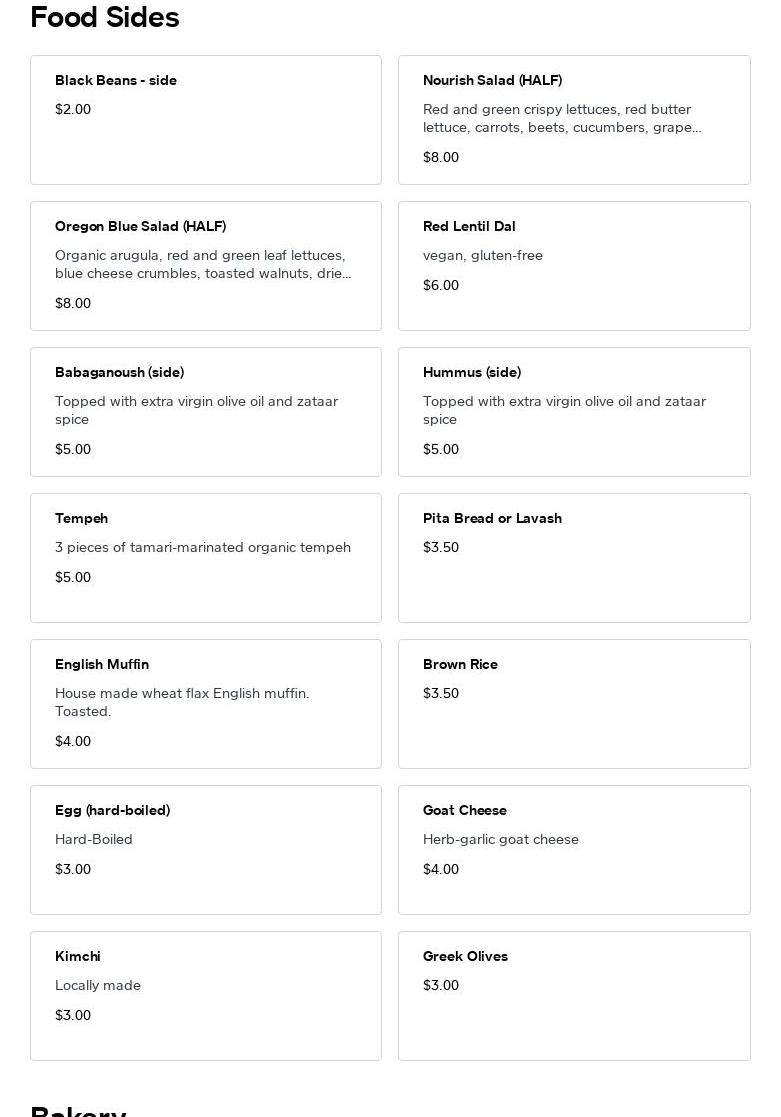Click the Food Sides section heading
781x1117 pixels.
pos(105,17)
